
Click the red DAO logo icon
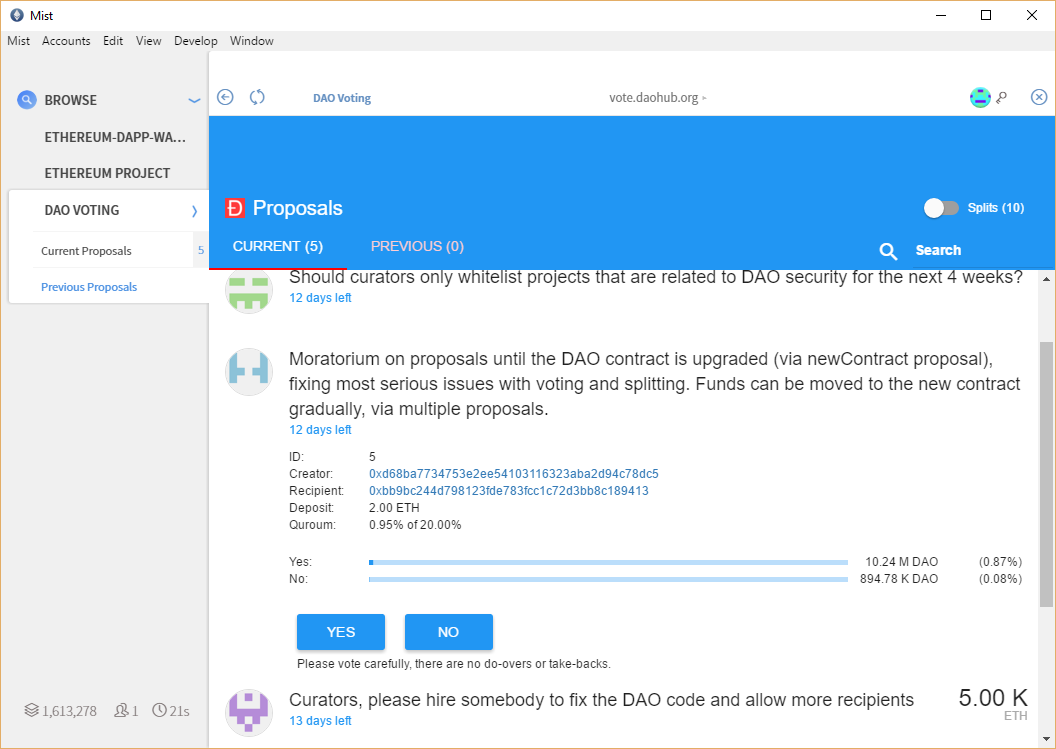pyautogui.click(x=235, y=208)
